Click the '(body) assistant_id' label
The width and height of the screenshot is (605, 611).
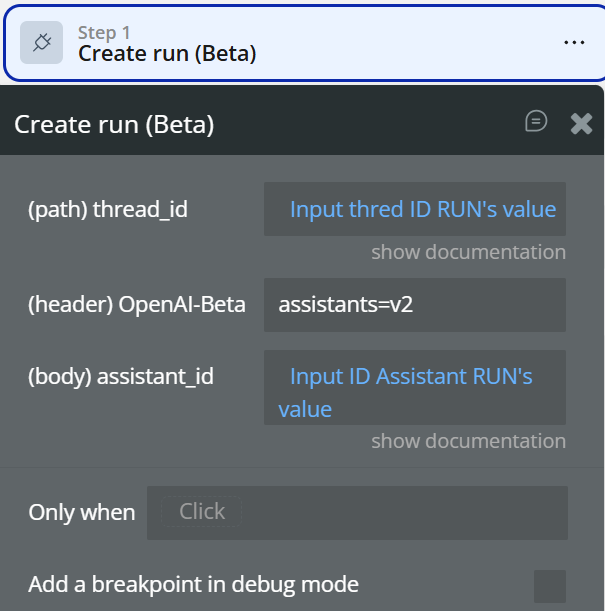(x=120, y=377)
